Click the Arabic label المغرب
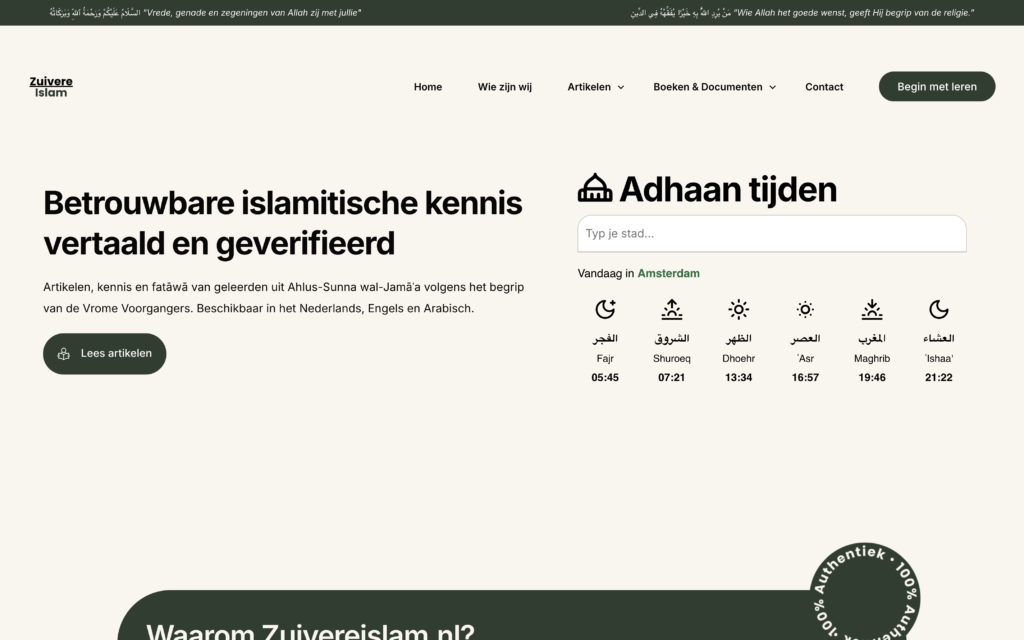Screen dimensions: 1024x640 click(x=872, y=338)
